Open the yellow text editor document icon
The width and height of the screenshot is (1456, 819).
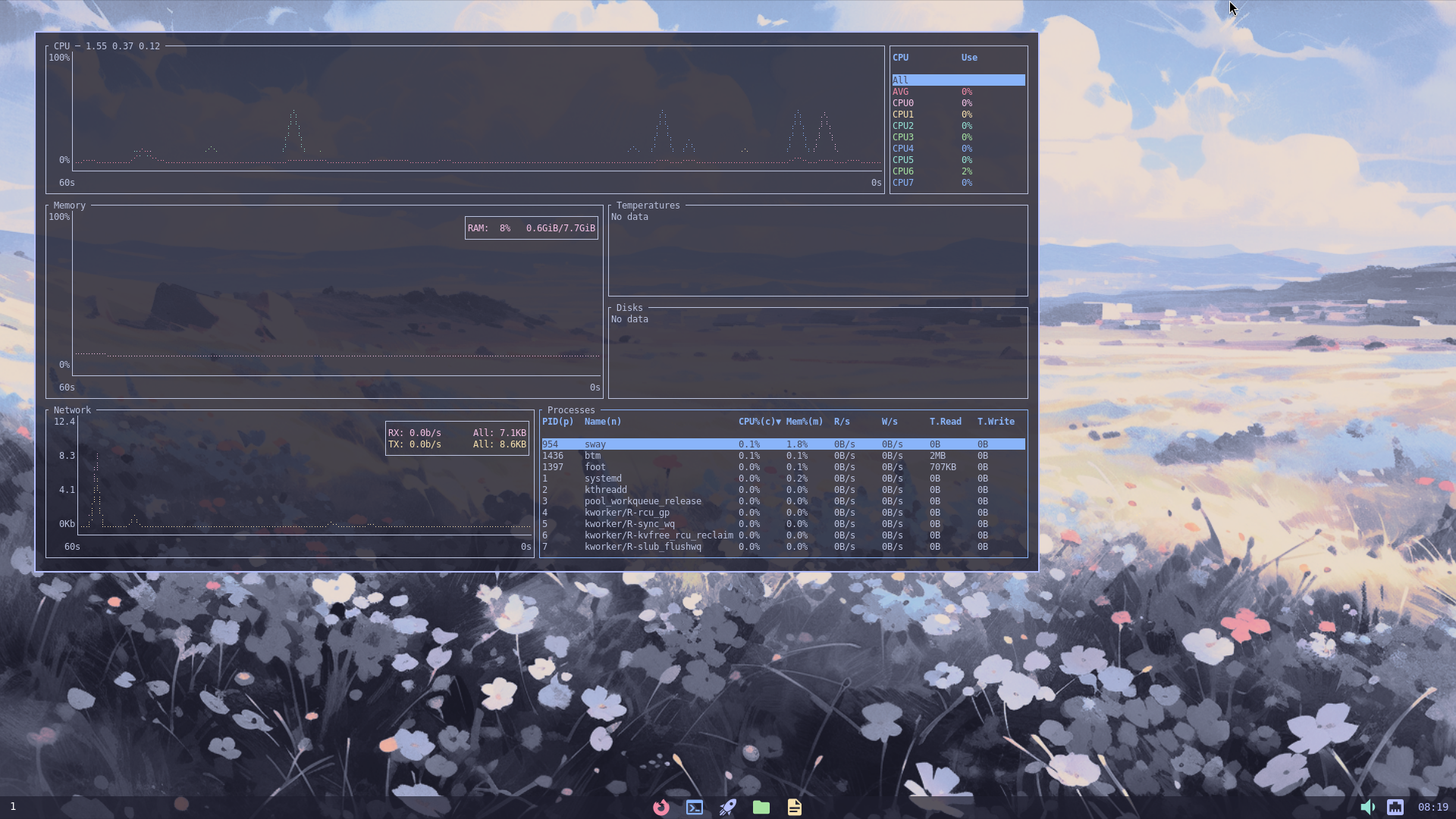coord(794,807)
